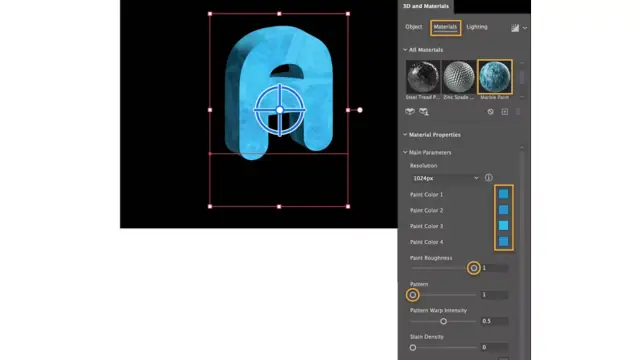Image resolution: width=640 pixels, height=360 pixels.
Task: Open the Paint Color 2 swatch
Action: 503,210
